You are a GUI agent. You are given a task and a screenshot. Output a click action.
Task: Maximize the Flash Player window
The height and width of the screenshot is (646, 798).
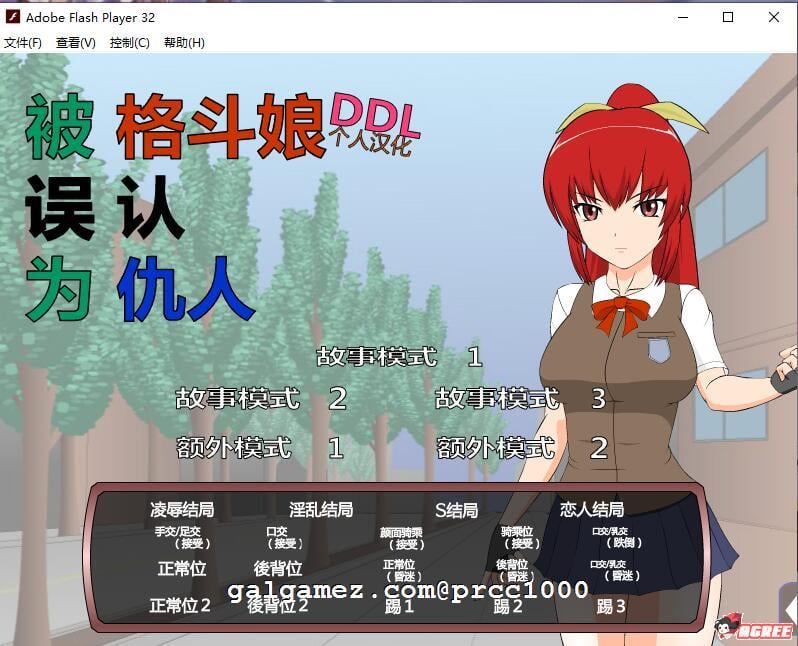pos(728,17)
